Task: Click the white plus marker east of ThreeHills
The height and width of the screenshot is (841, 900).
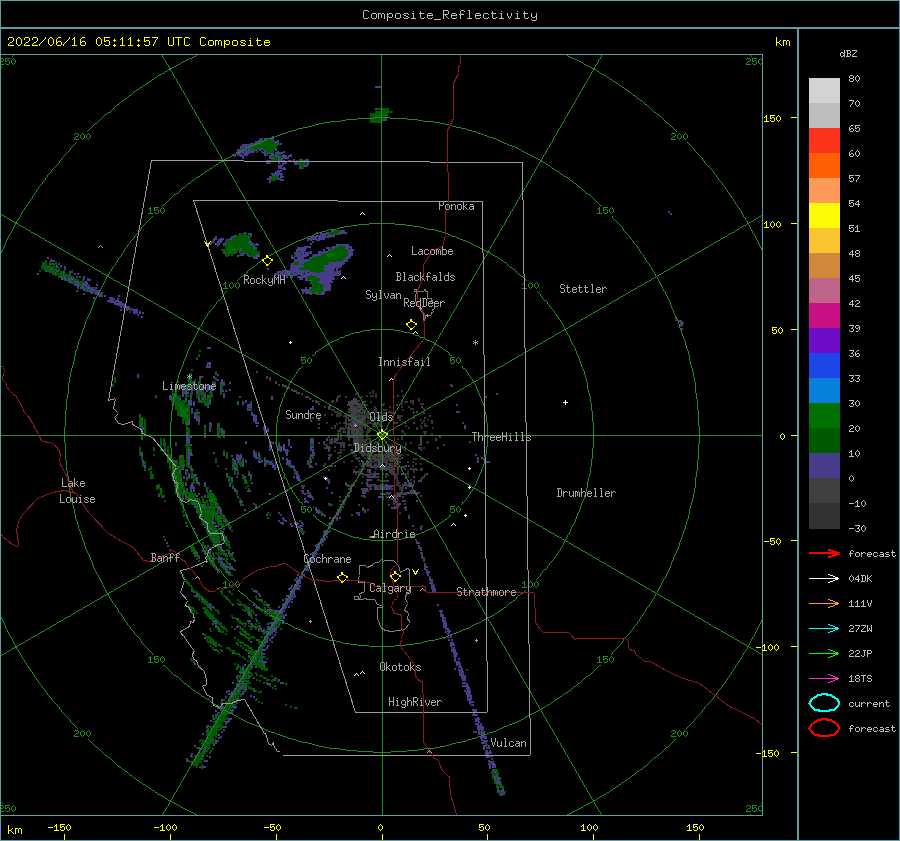Action: click(565, 402)
